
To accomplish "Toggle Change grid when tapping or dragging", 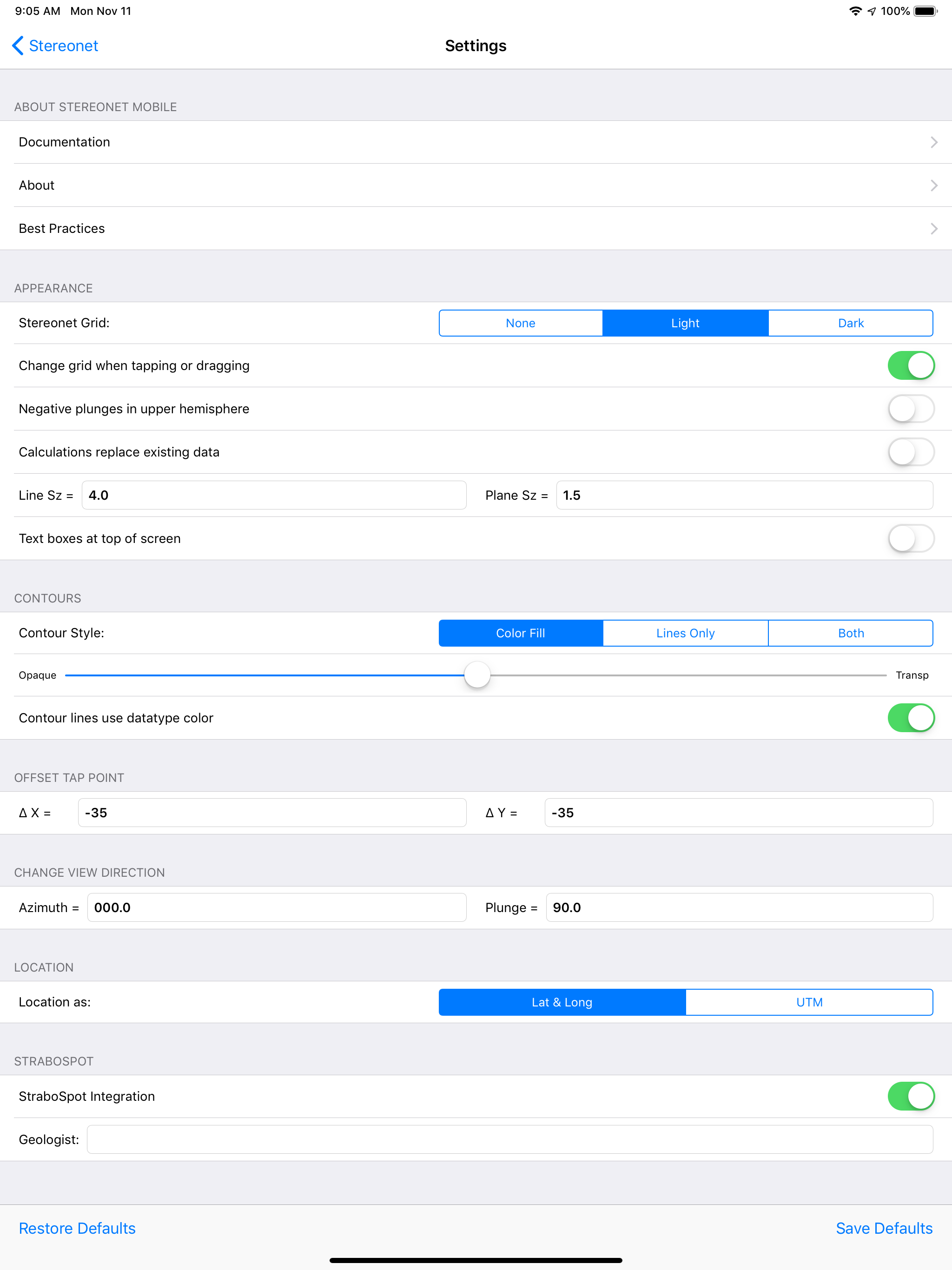I will [x=911, y=365].
